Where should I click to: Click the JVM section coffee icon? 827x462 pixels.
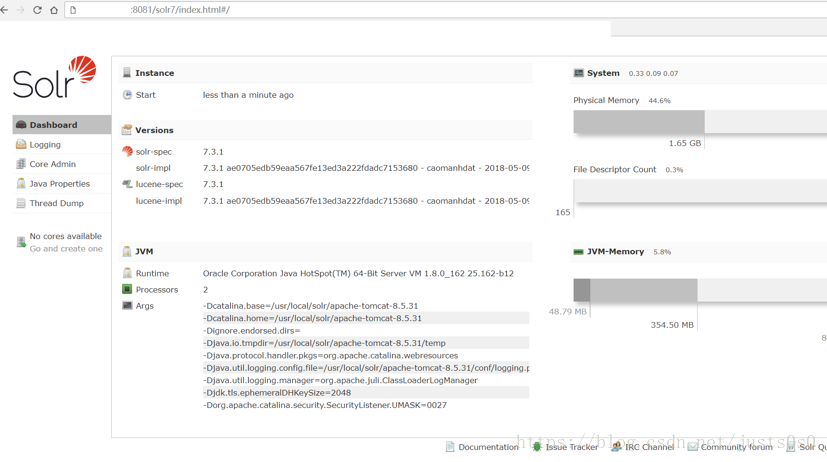(x=127, y=252)
